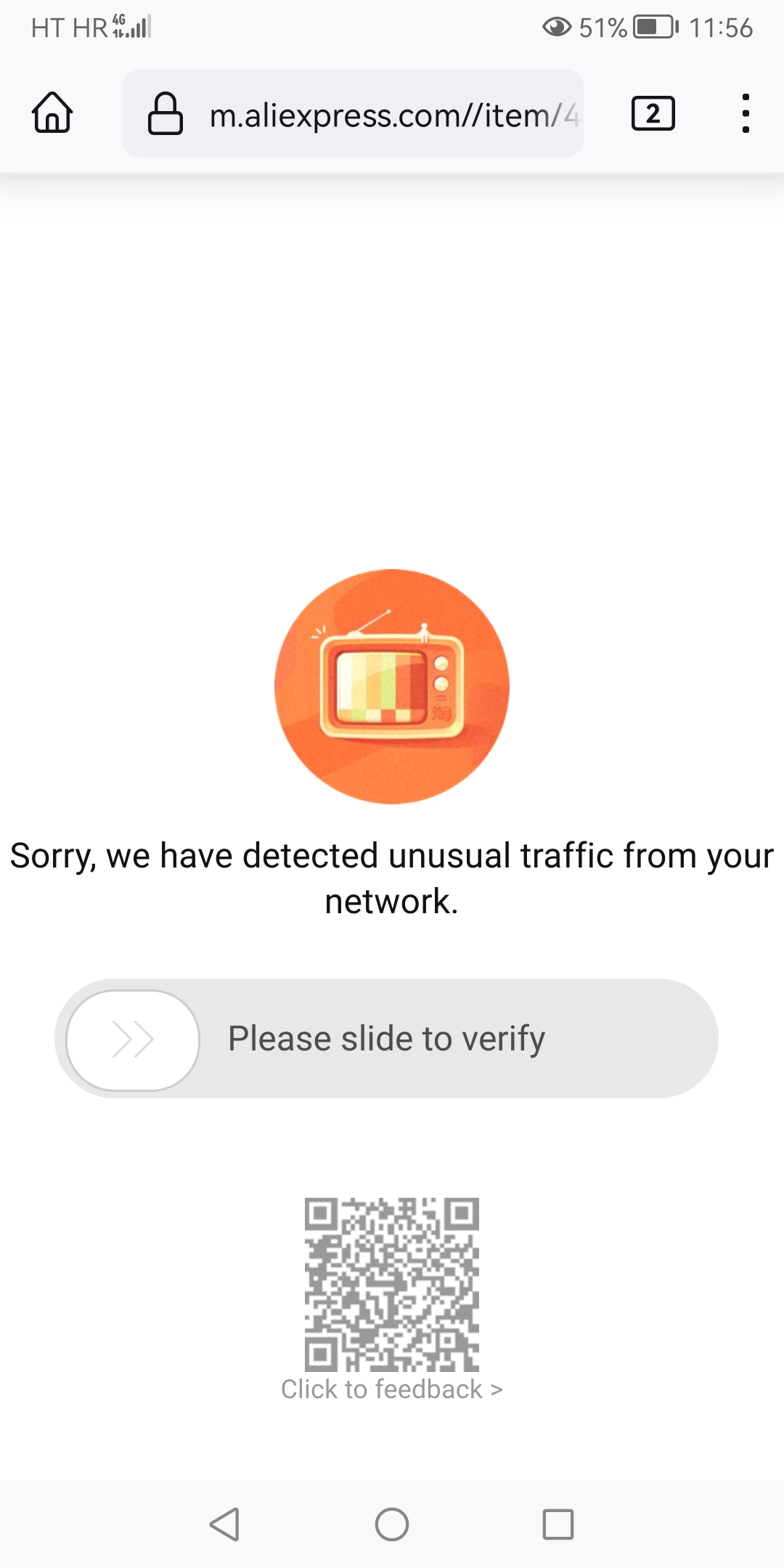The height and width of the screenshot is (1568, 784).
Task: Tap the HT HR carrier label
Action: (x=69, y=28)
